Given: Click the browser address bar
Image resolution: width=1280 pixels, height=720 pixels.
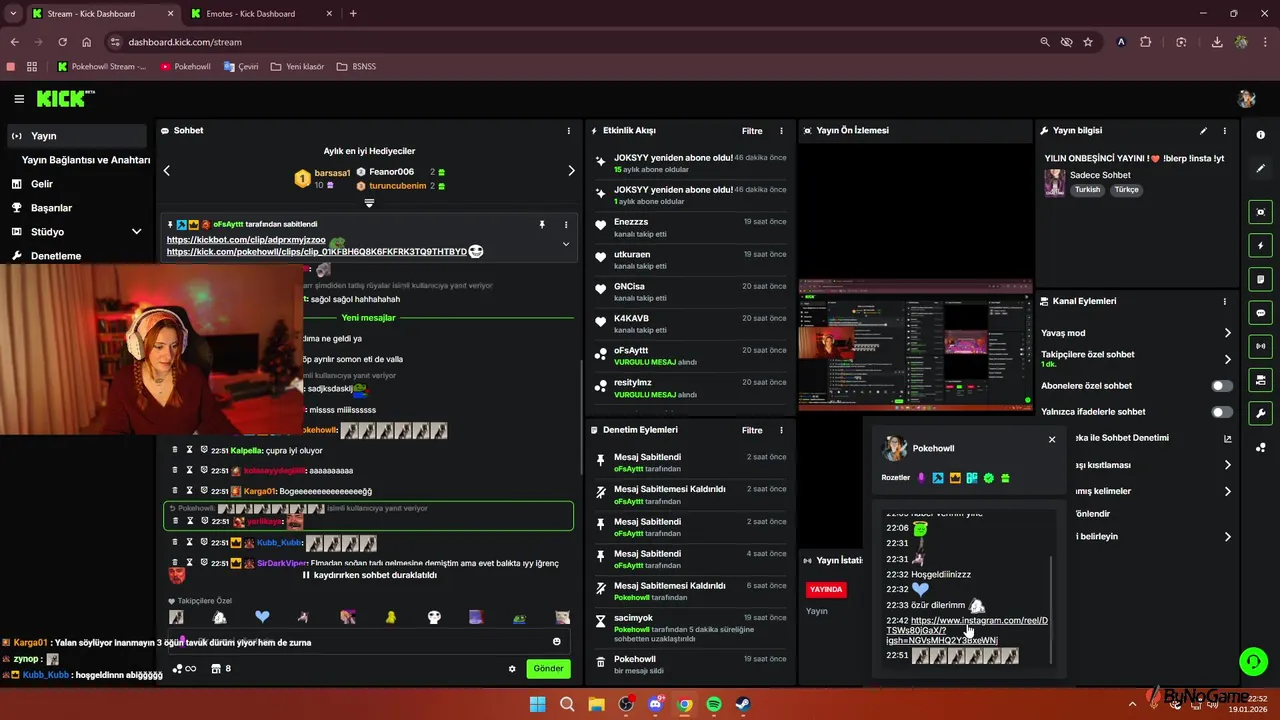Looking at the screenshot, I should (x=570, y=42).
